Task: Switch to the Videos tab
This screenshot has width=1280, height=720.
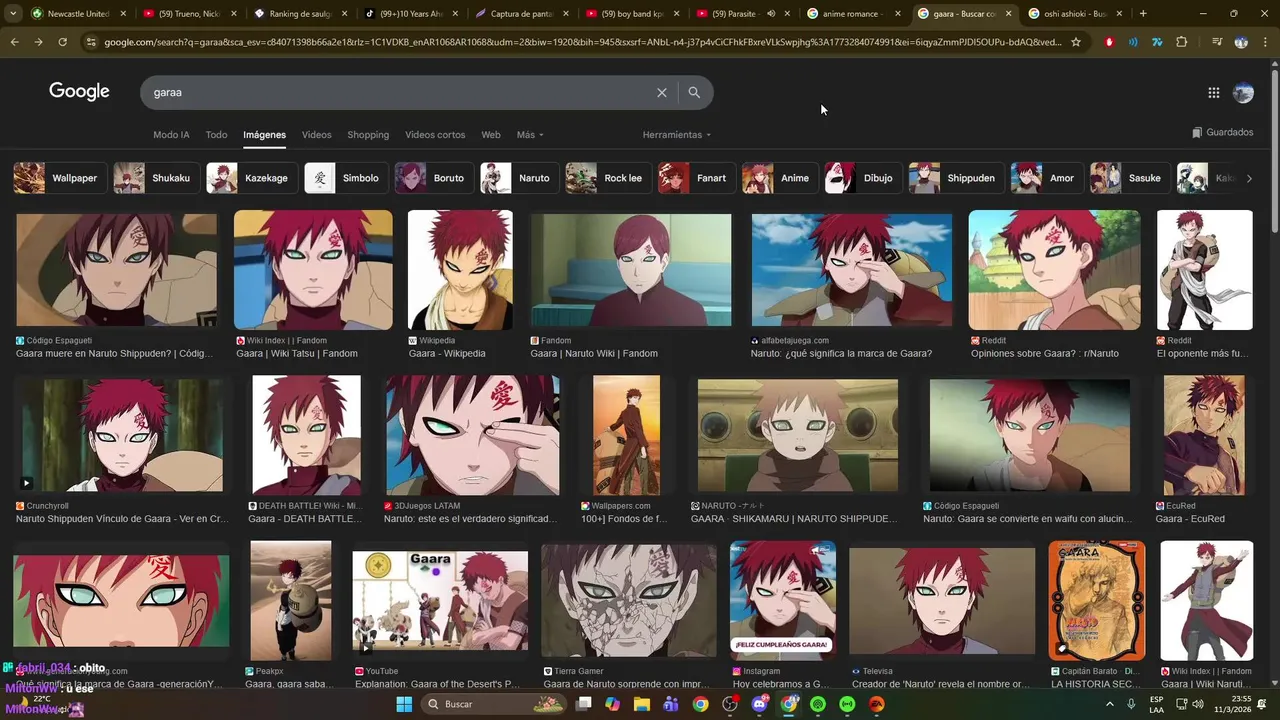Action: (316, 135)
